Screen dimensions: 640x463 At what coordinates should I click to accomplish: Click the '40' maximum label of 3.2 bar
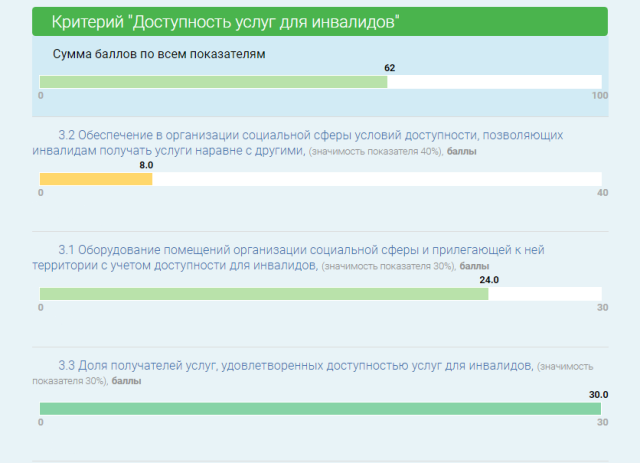[602, 193]
